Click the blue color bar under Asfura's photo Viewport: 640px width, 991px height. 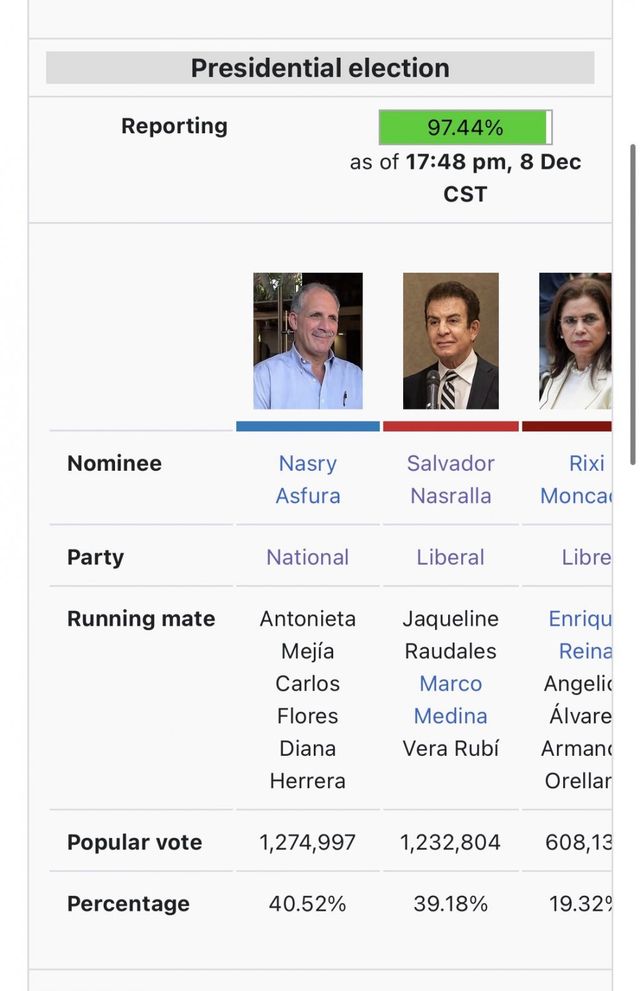click(x=308, y=426)
